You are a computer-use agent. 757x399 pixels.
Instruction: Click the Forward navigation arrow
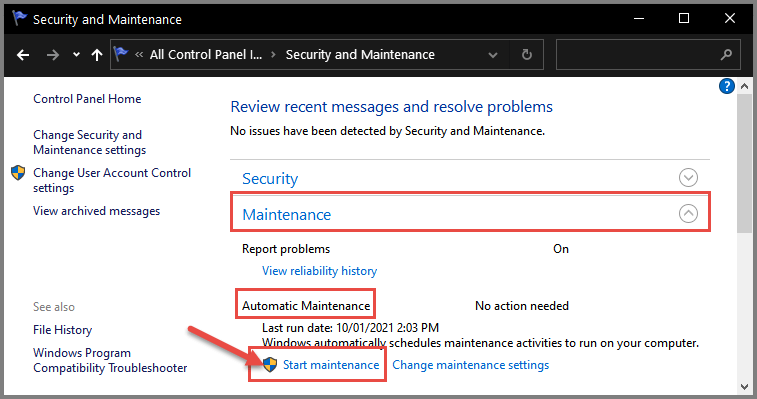[53, 55]
